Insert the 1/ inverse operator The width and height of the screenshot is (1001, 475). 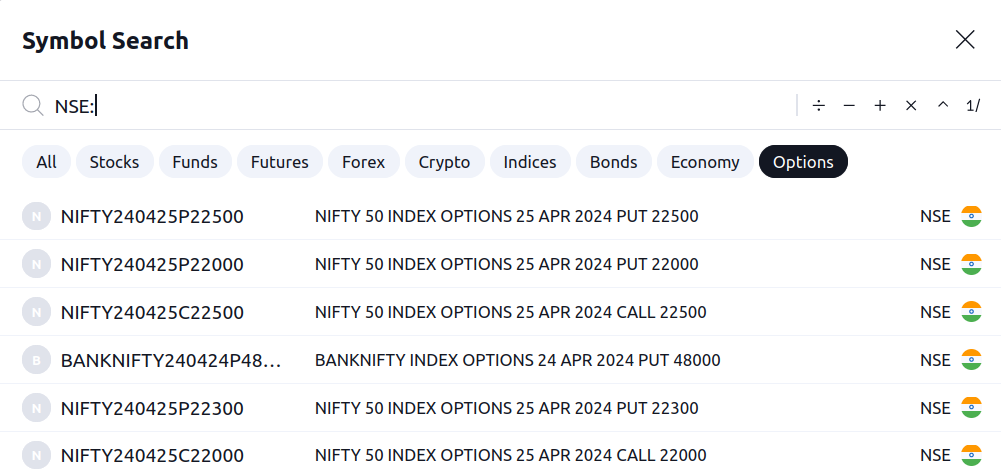973,105
